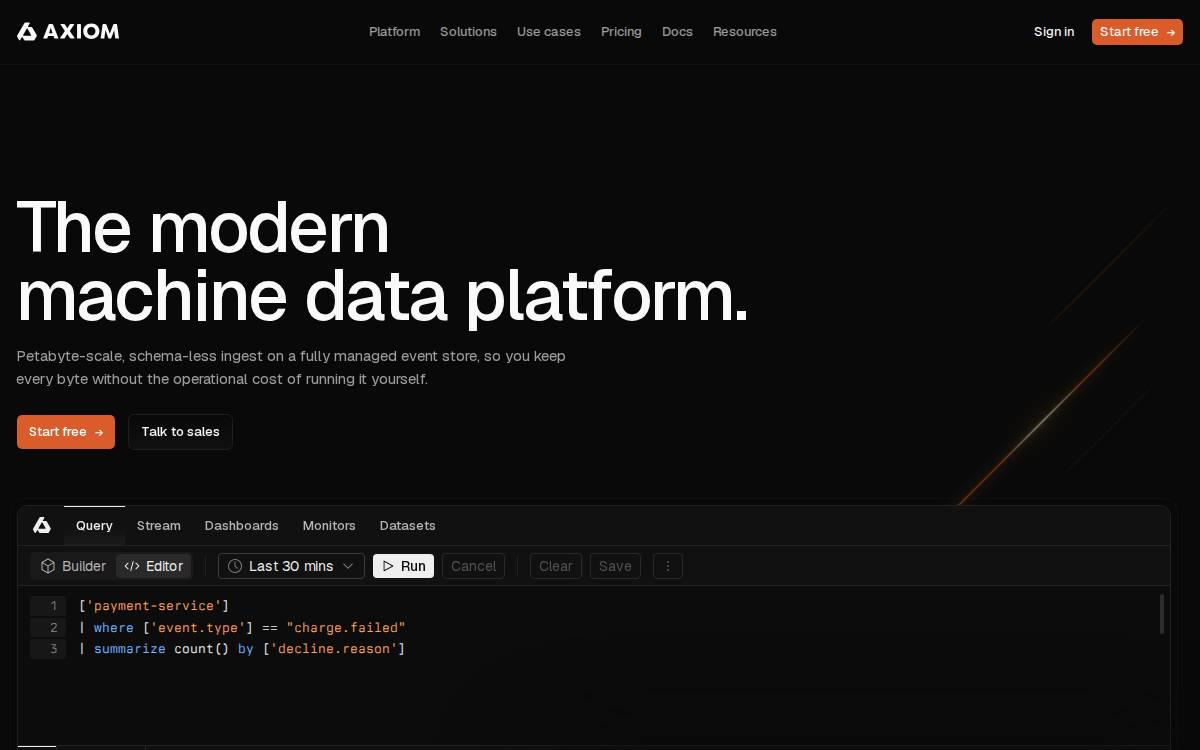
Task: Open the Docs link
Action: 677,32
